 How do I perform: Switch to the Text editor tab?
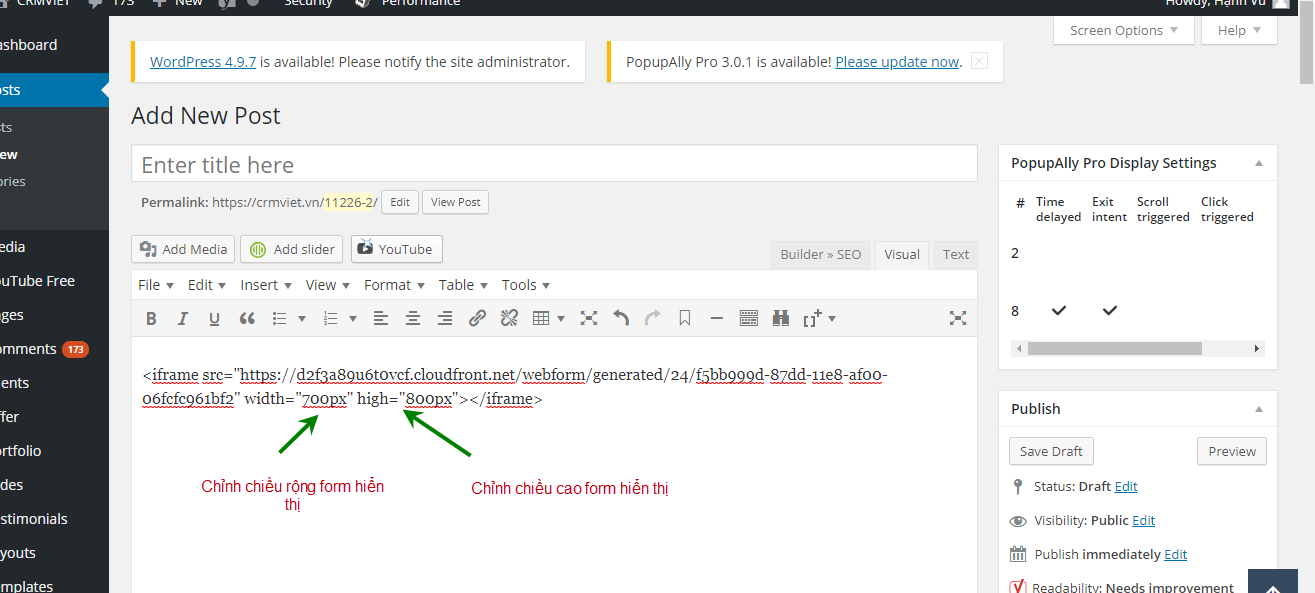[x=956, y=254]
